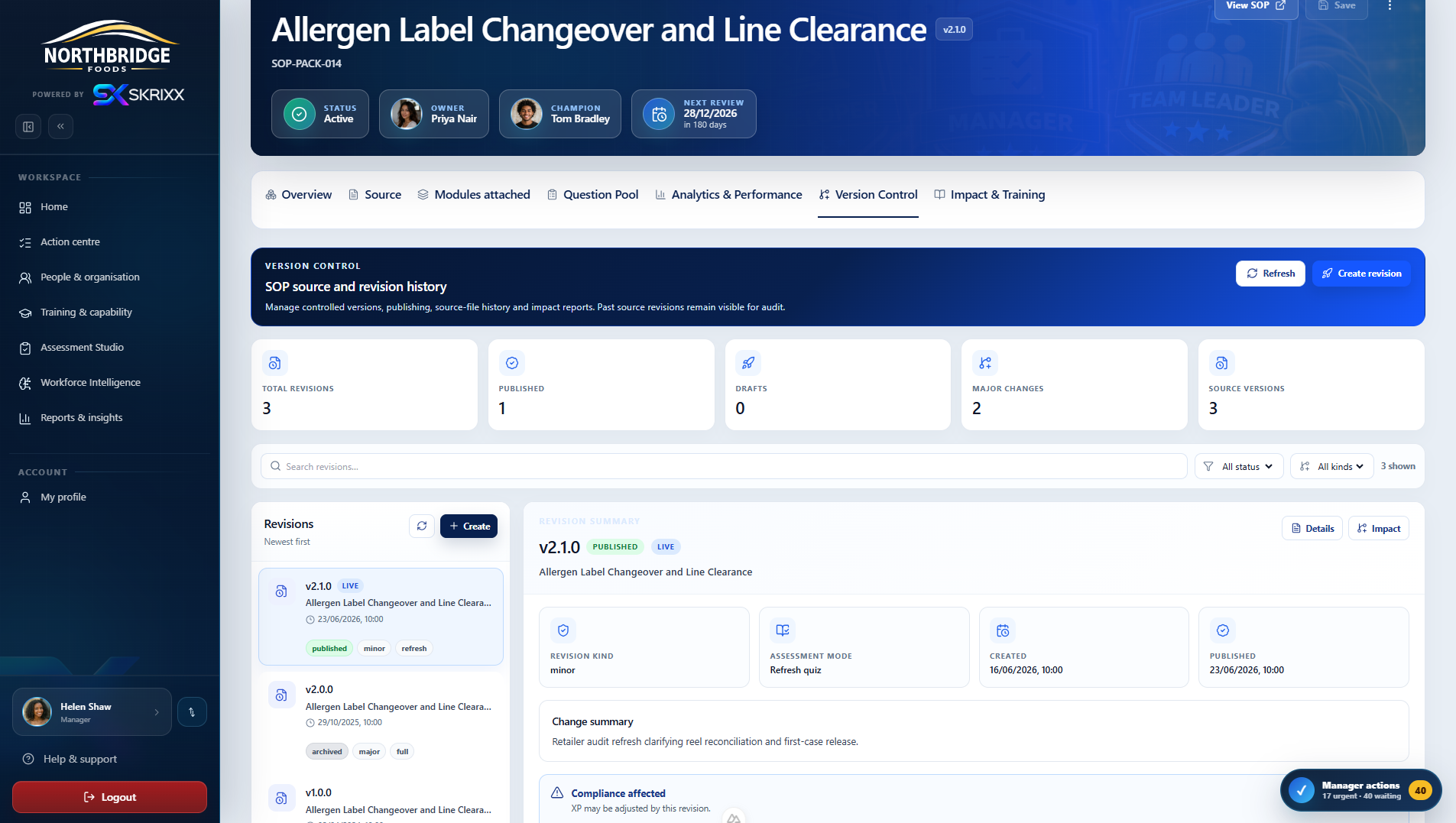
Task: Click the Workforce Intelligence brain icon
Action: coord(25,384)
